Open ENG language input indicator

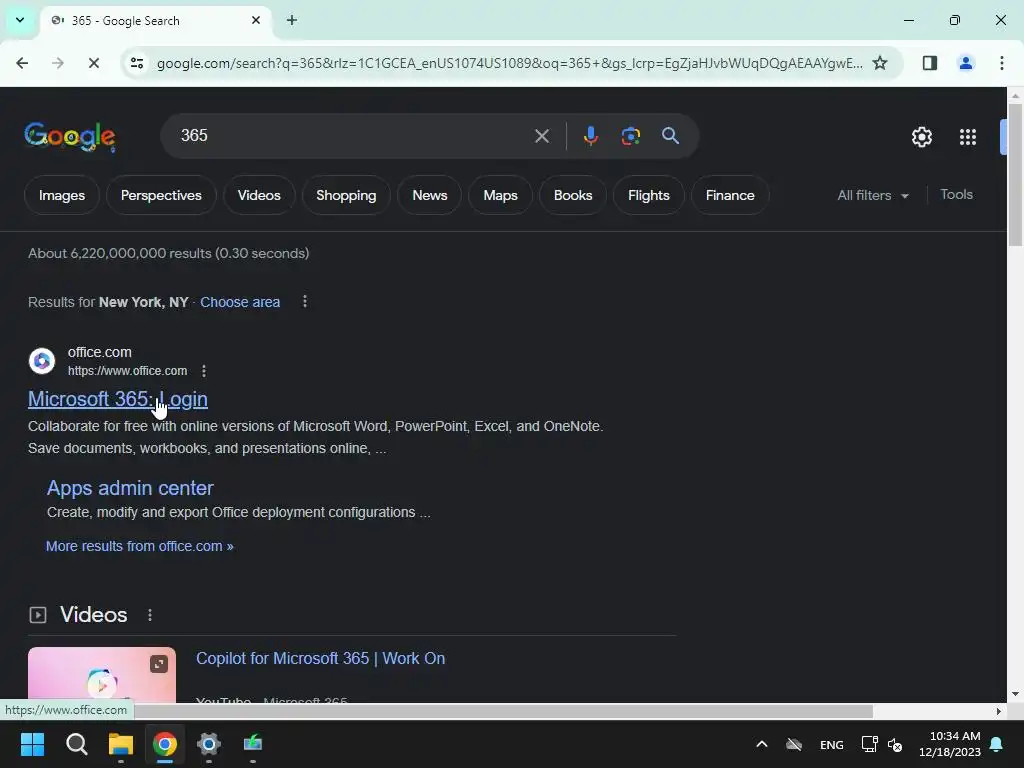tap(831, 745)
